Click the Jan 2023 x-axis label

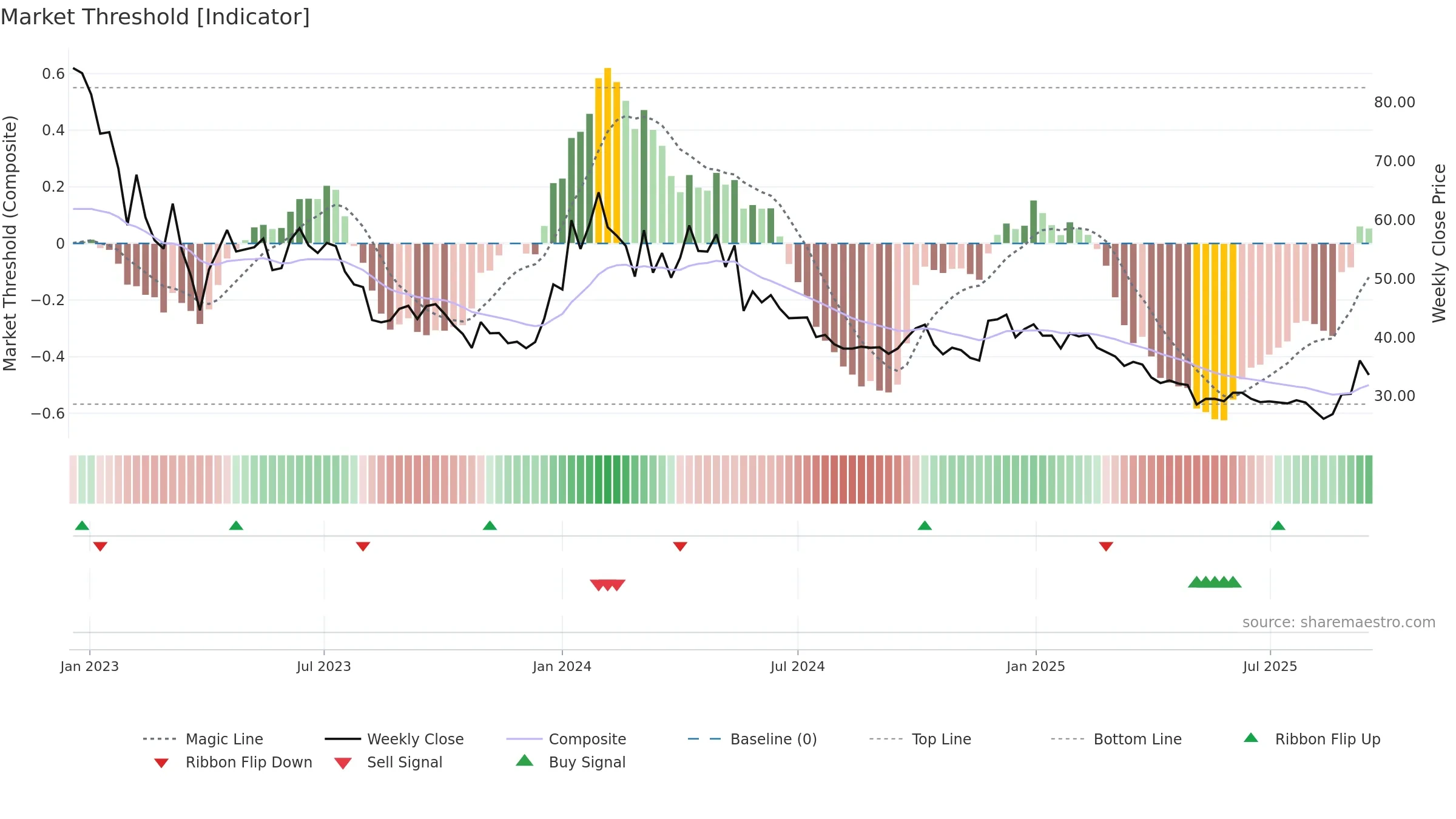[90, 666]
